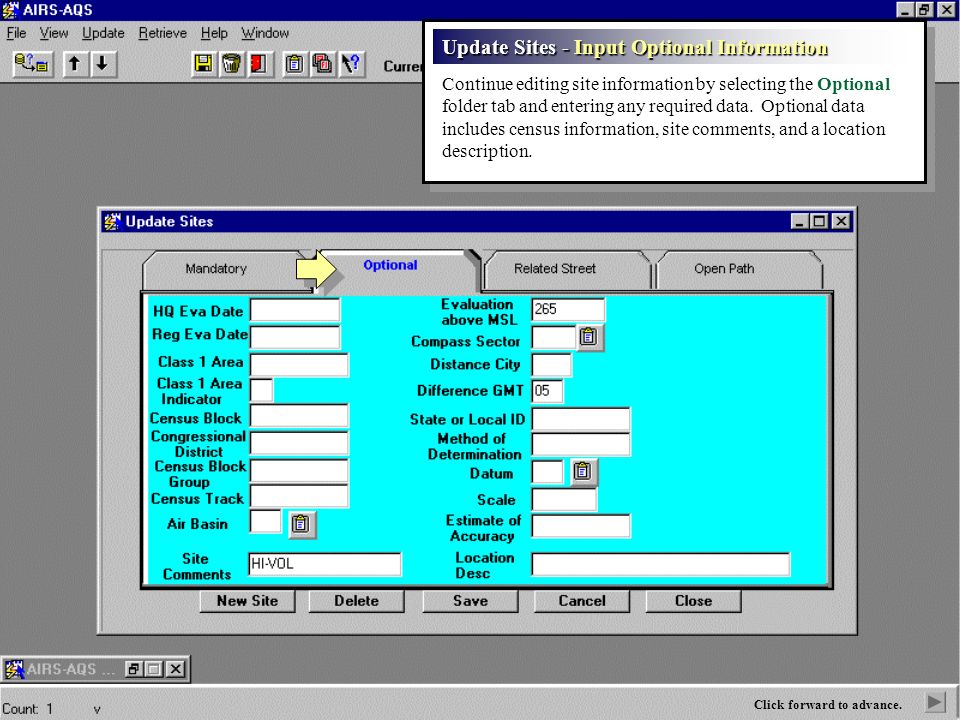Viewport: 960px width, 720px height.
Task: Click the Estimate of Accuracy field
Action: click(580, 526)
